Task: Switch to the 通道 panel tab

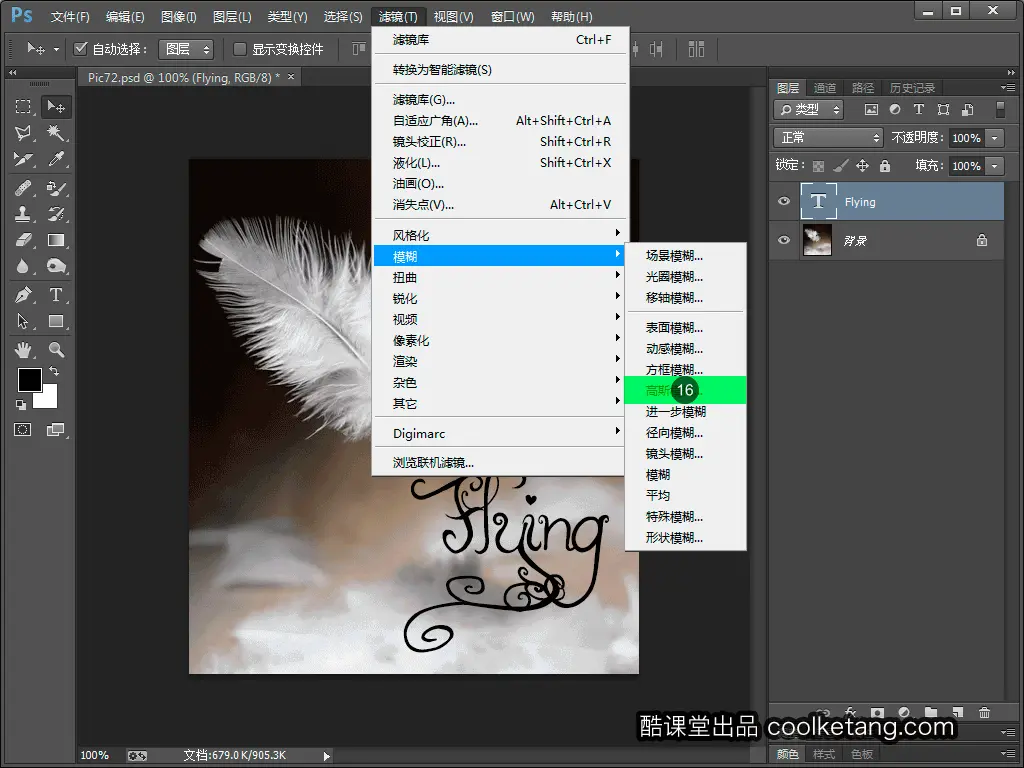Action: (825, 88)
